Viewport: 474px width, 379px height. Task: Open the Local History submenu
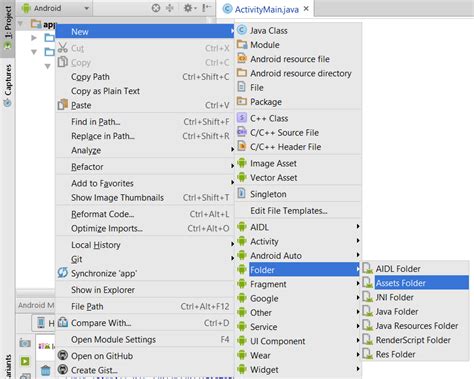144,245
